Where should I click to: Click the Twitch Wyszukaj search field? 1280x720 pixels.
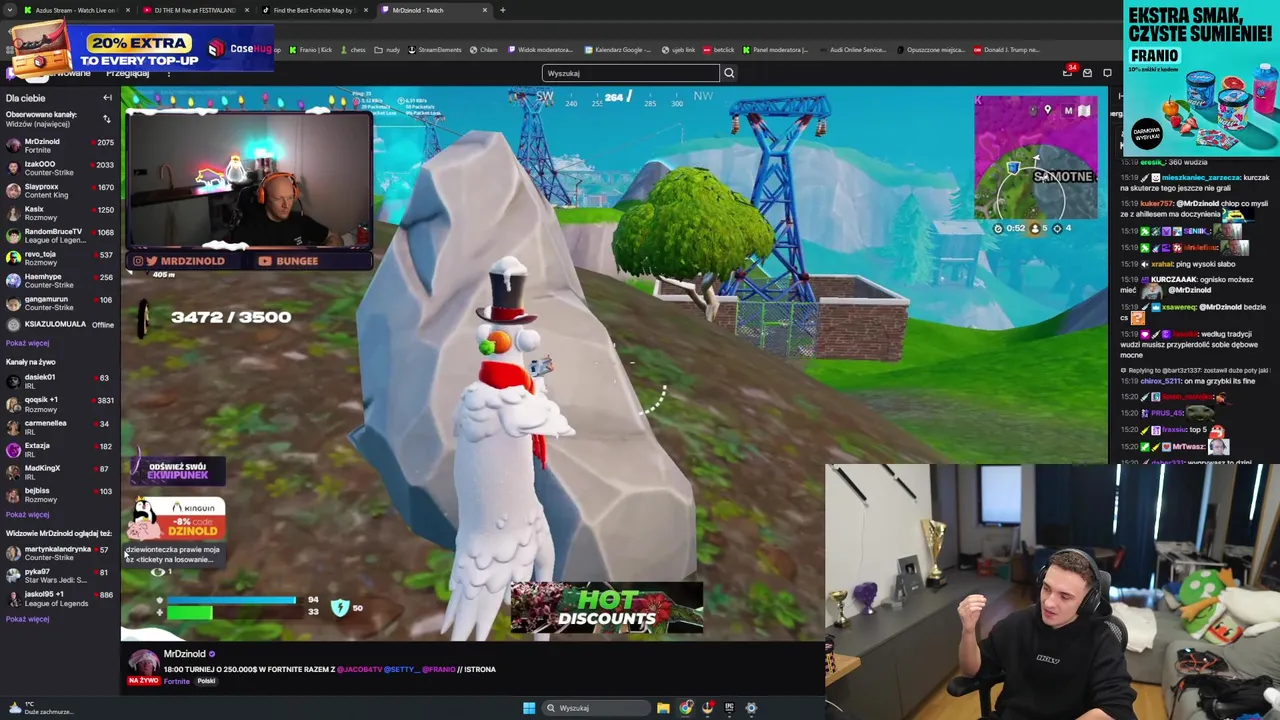click(630, 73)
